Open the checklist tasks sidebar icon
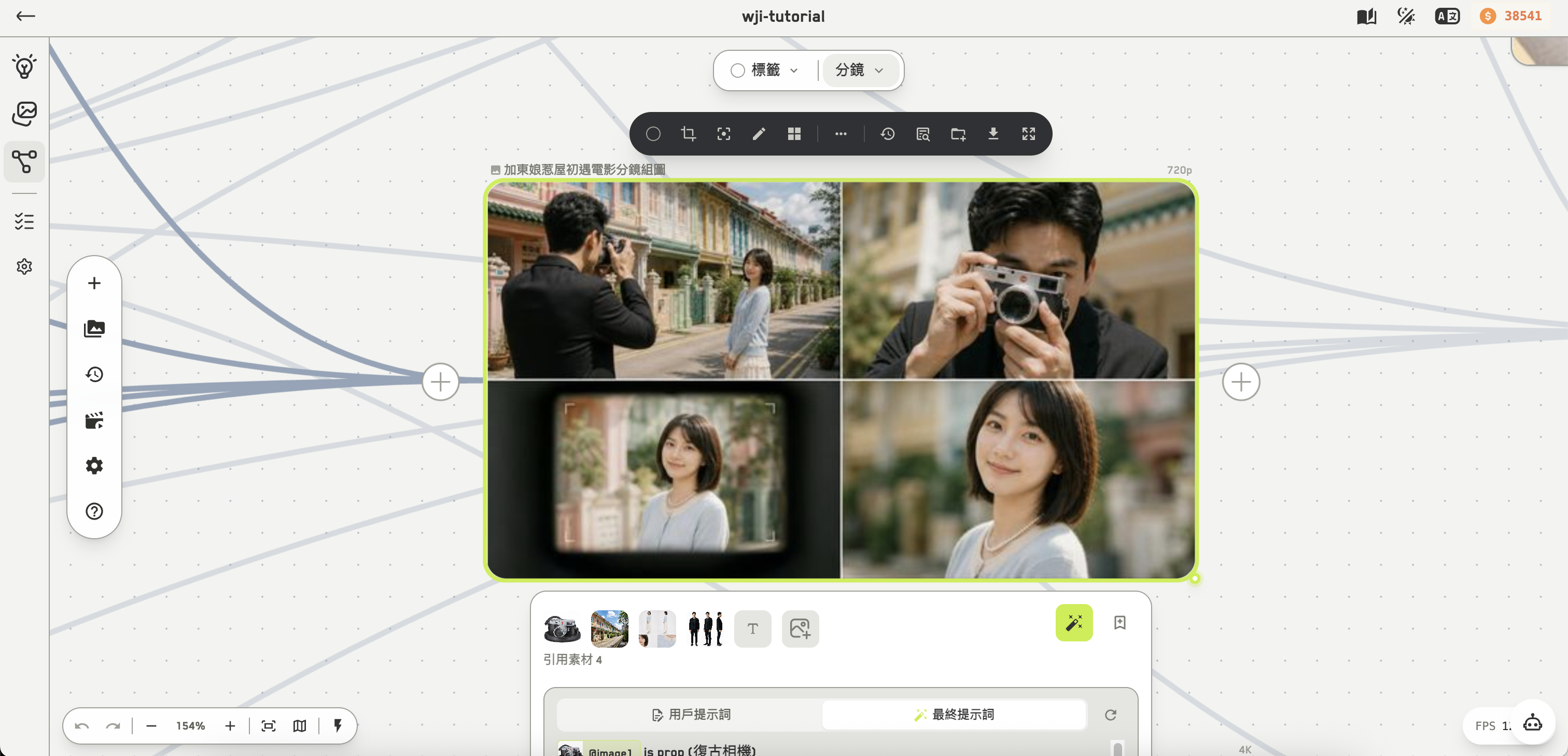The image size is (1568, 756). 24,221
